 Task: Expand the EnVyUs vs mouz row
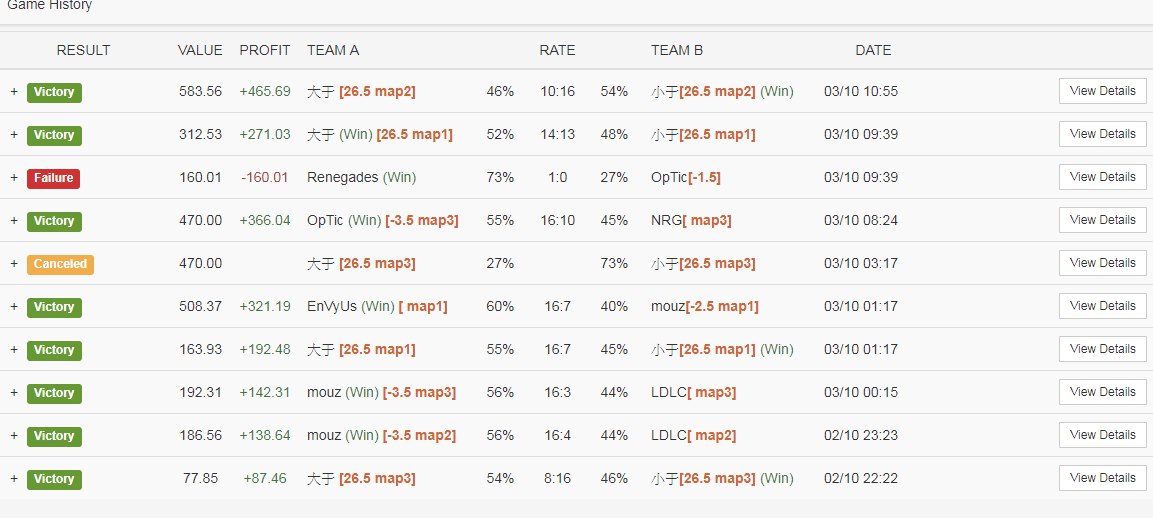pyautogui.click(x=14, y=307)
